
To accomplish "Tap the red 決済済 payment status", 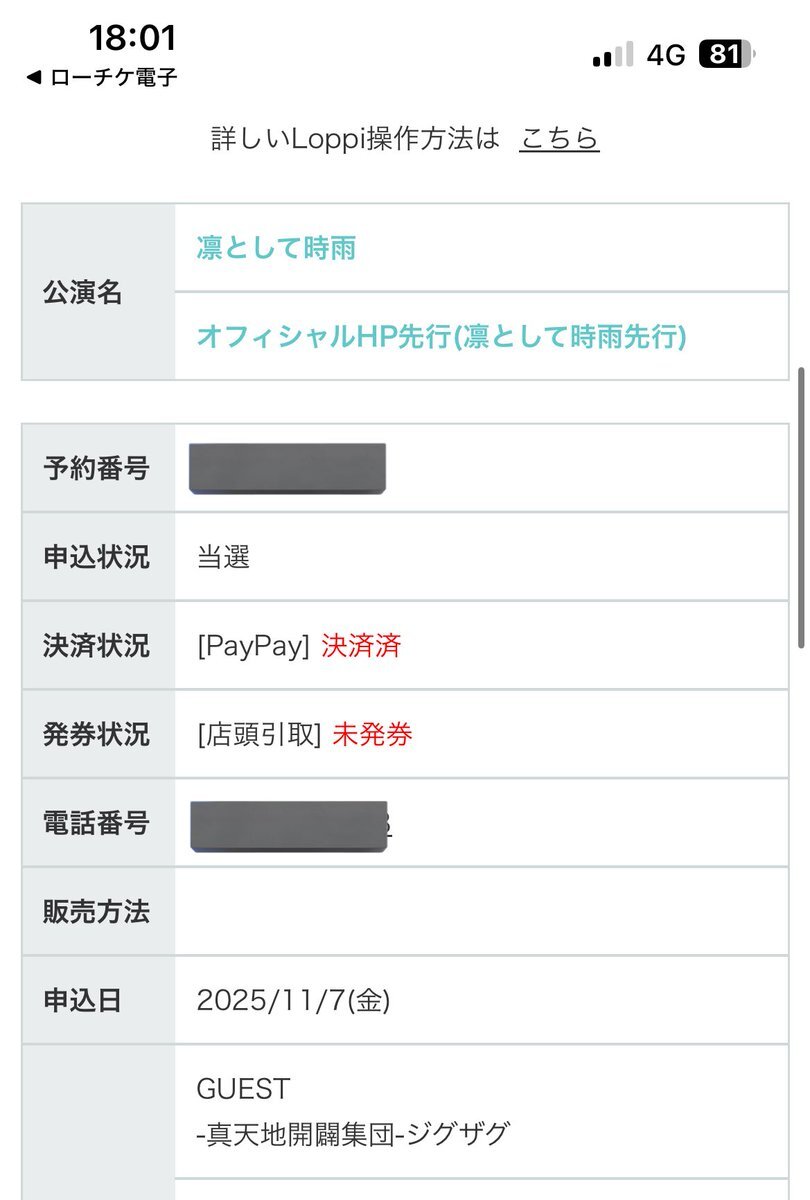I will pyautogui.click(x=361, y=646).
